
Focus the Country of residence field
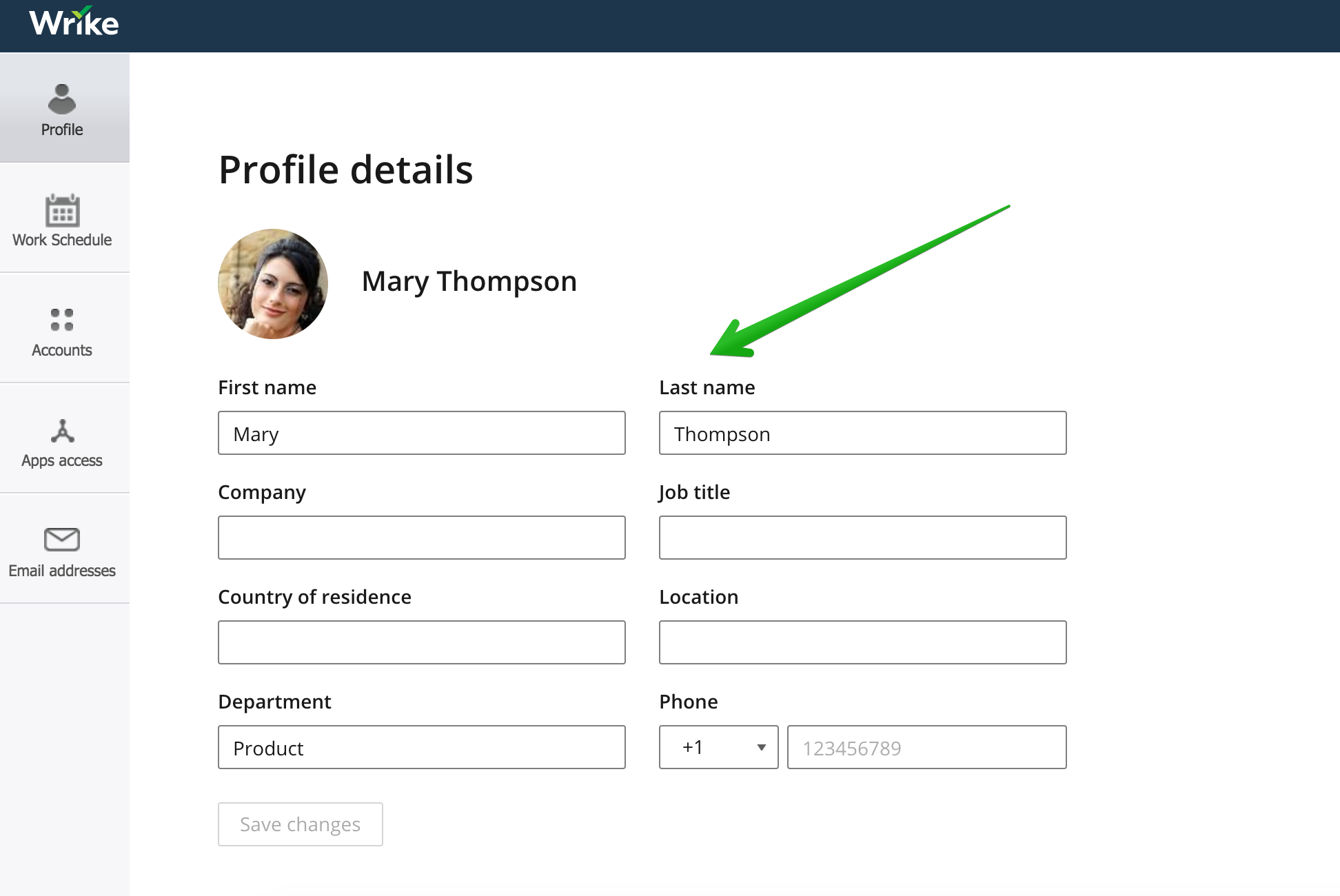(x=421, y=642)
